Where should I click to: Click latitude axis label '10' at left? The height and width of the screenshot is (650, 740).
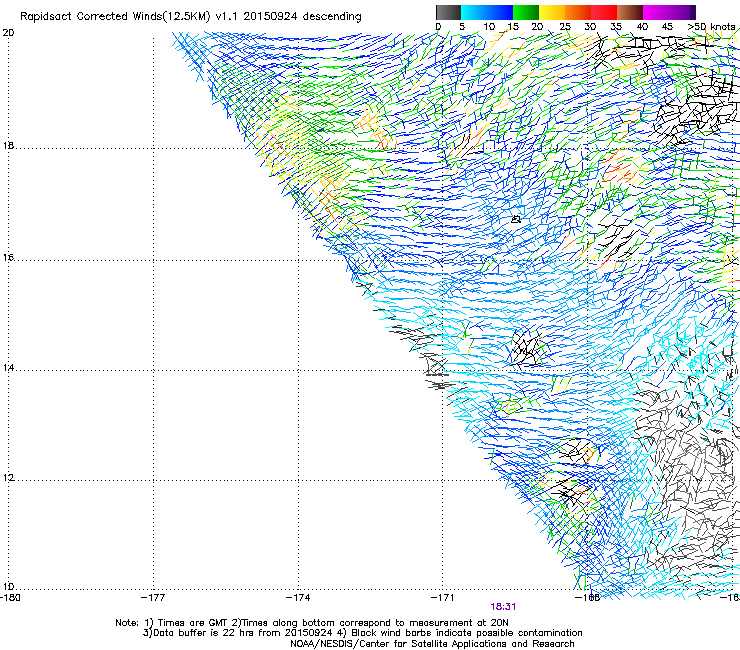point(8,587)
